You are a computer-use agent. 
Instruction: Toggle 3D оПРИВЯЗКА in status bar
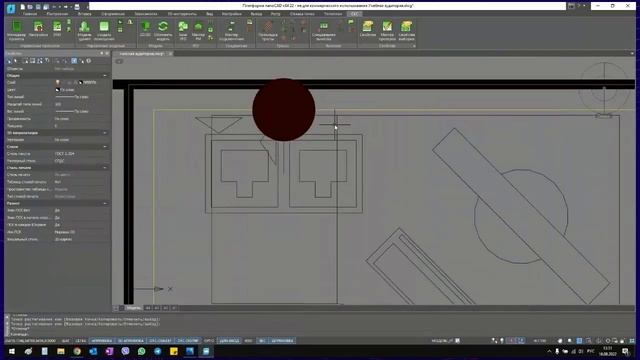131,340
